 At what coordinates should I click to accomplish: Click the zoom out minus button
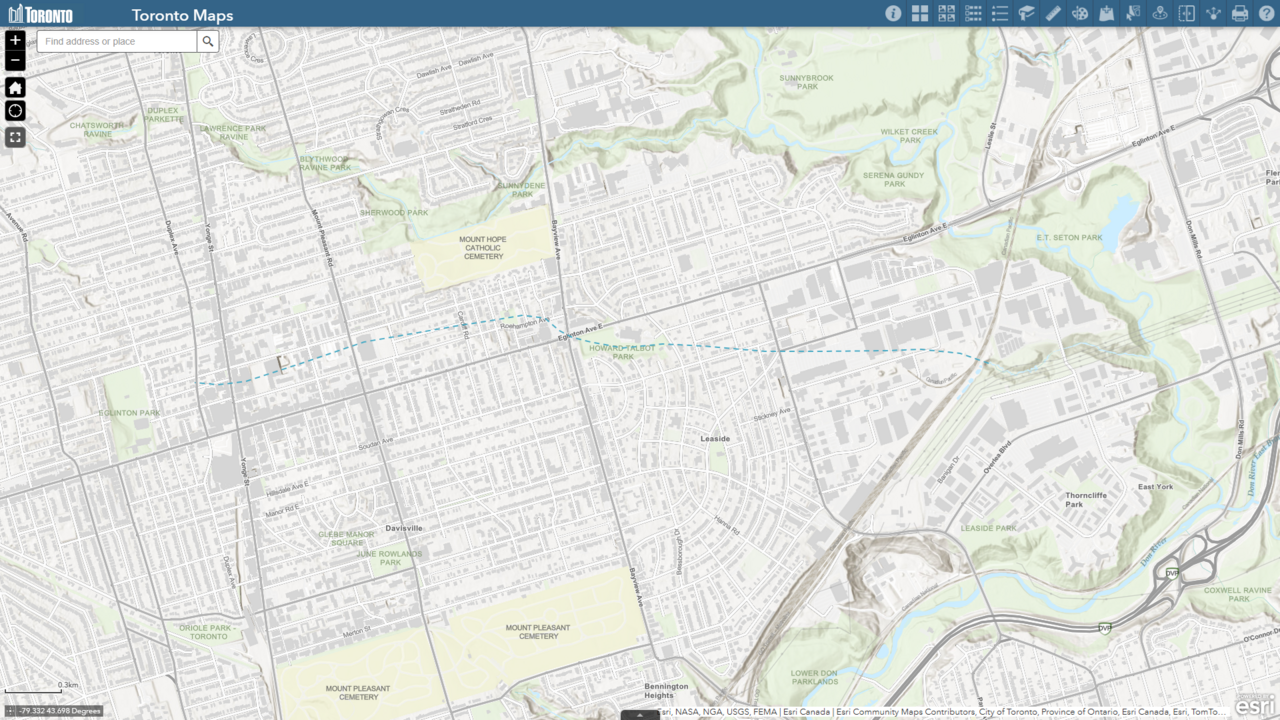(15, 62)
